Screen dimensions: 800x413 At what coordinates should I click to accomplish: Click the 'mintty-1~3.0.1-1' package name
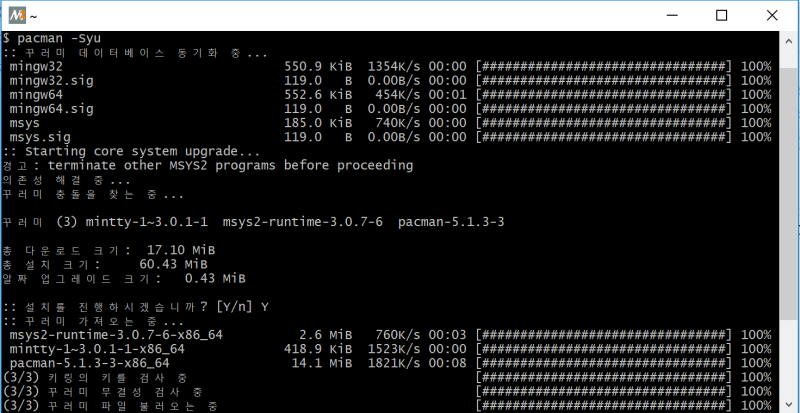(x=146, y=222)
